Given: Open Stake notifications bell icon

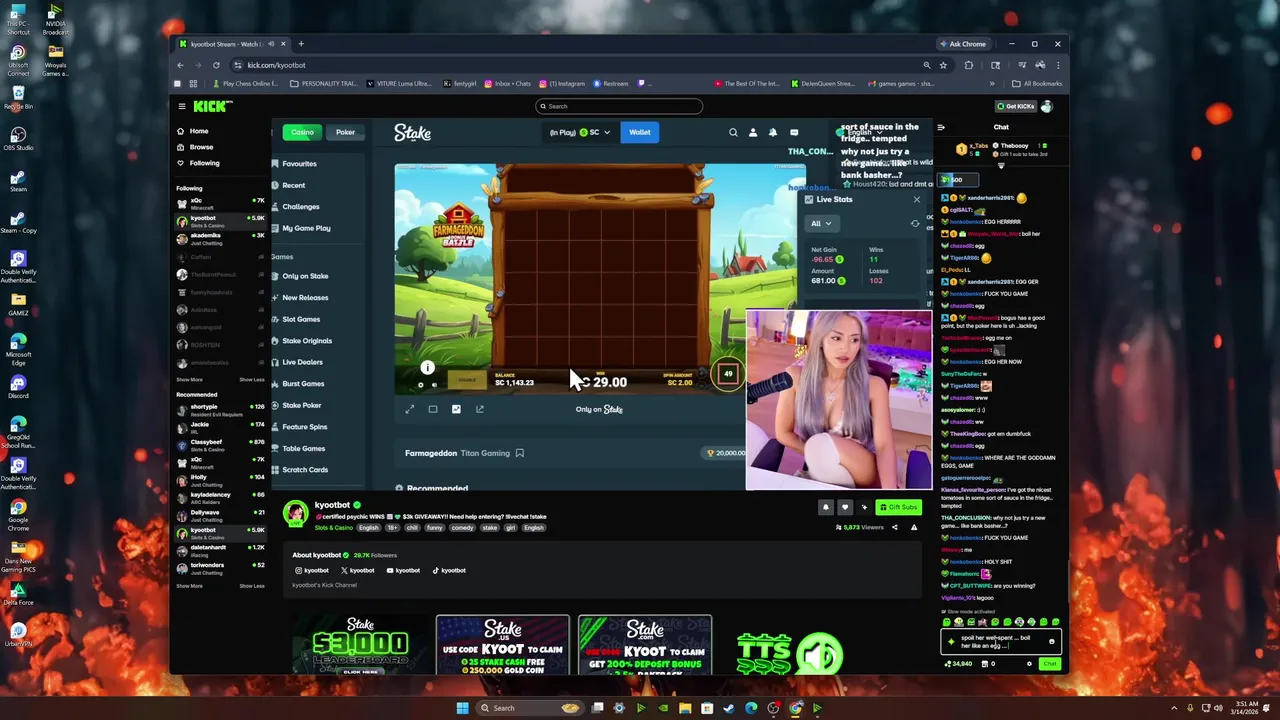Looking at the screenshot, I should (x=772, y=132).
